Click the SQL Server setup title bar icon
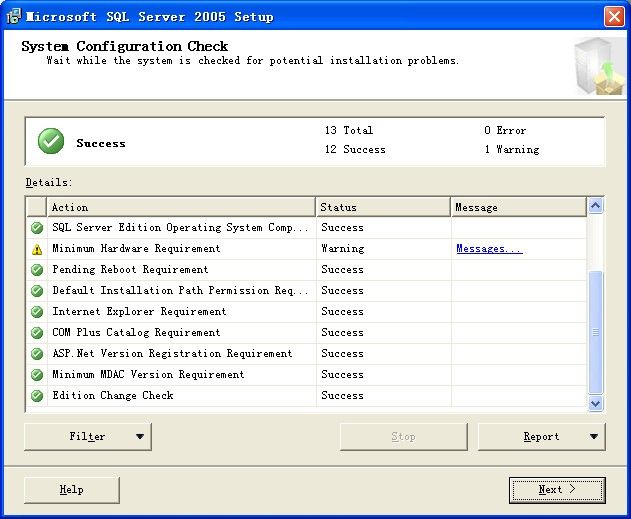631x519 pixels. [x=13, y=17]
